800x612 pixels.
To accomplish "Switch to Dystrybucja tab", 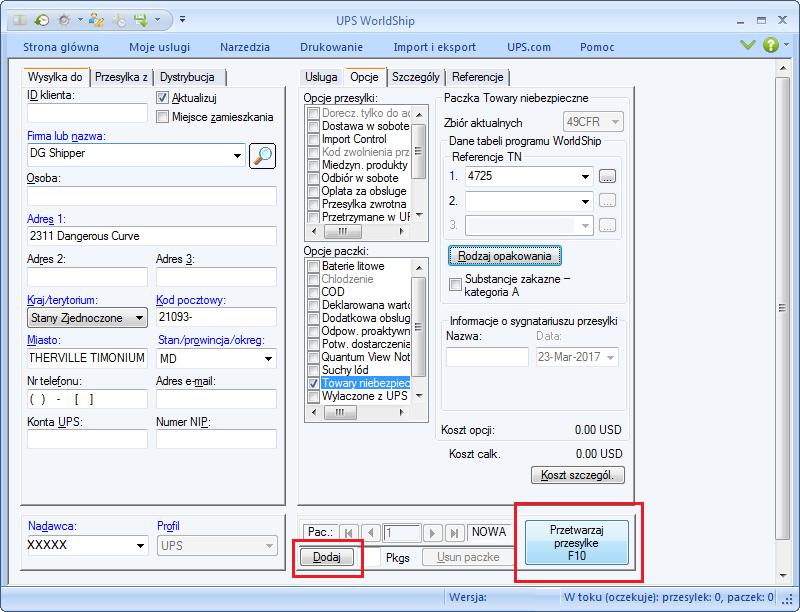I will click(x=187, y=77).
